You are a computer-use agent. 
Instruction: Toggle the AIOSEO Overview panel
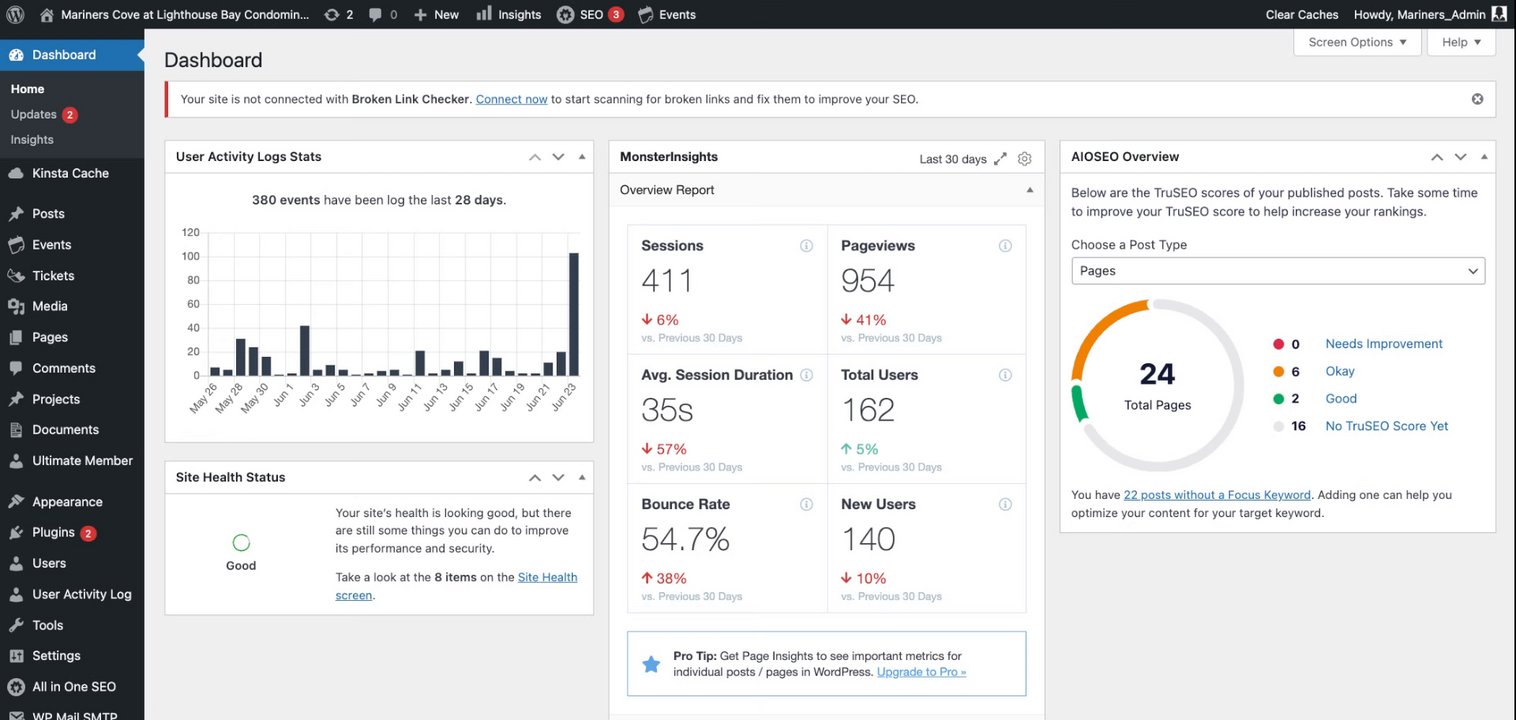click(1484, 157)
